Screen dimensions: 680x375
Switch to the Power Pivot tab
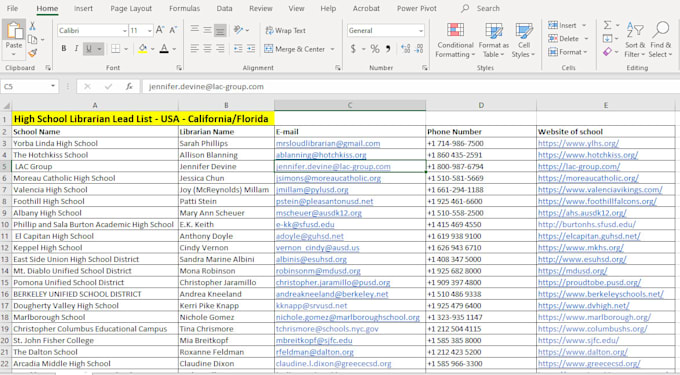(417, 8)
